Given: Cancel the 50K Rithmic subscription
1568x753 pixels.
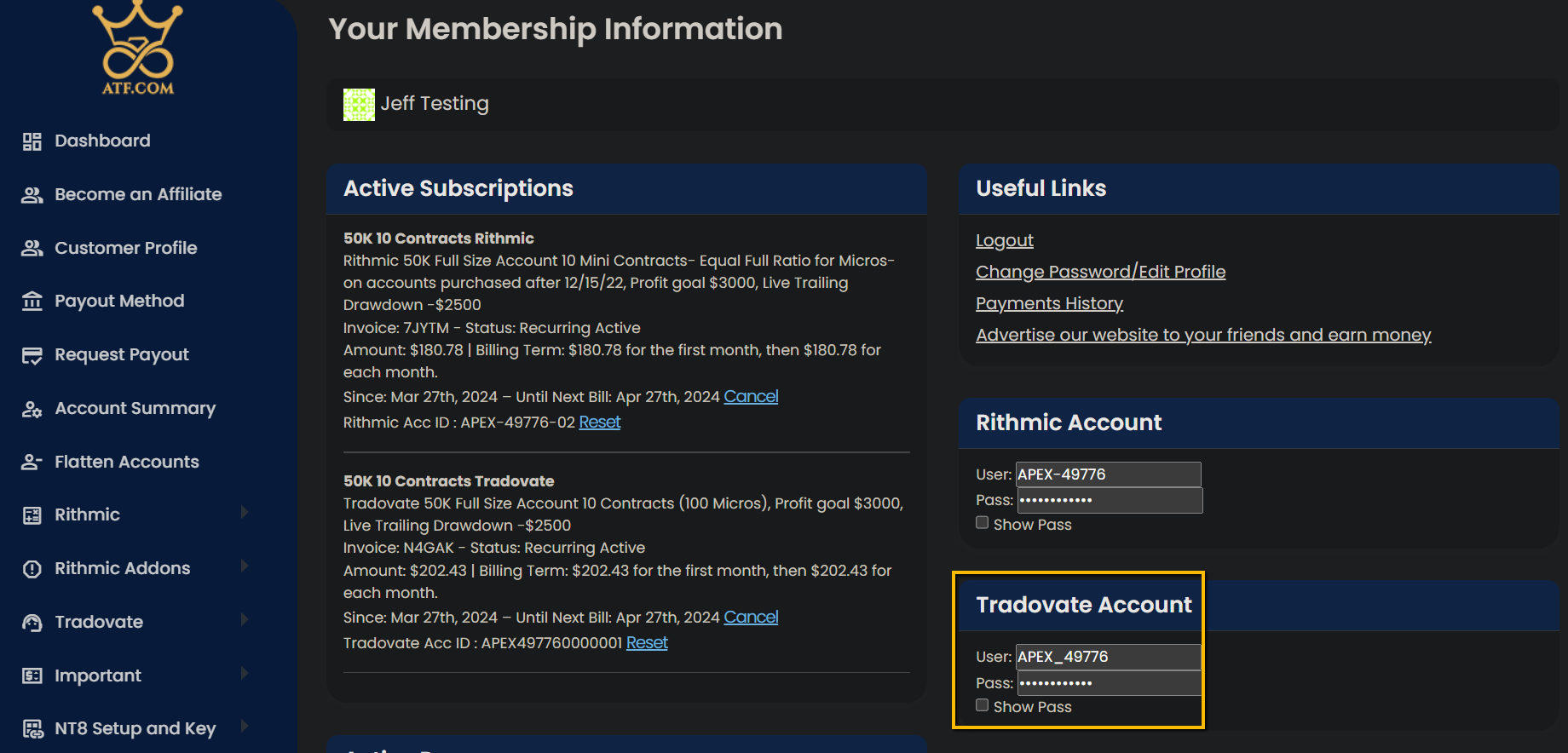Looking at the screenshot, I should pos(751,396).
